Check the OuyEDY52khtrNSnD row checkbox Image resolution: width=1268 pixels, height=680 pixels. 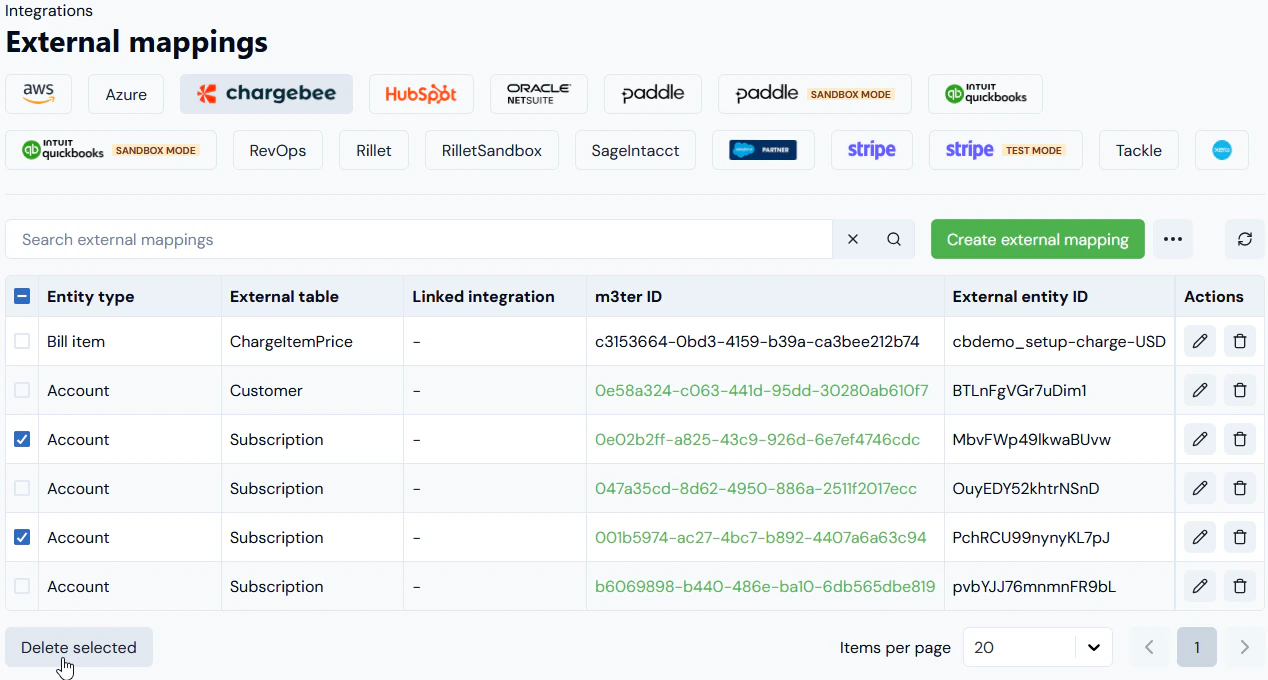22,488
